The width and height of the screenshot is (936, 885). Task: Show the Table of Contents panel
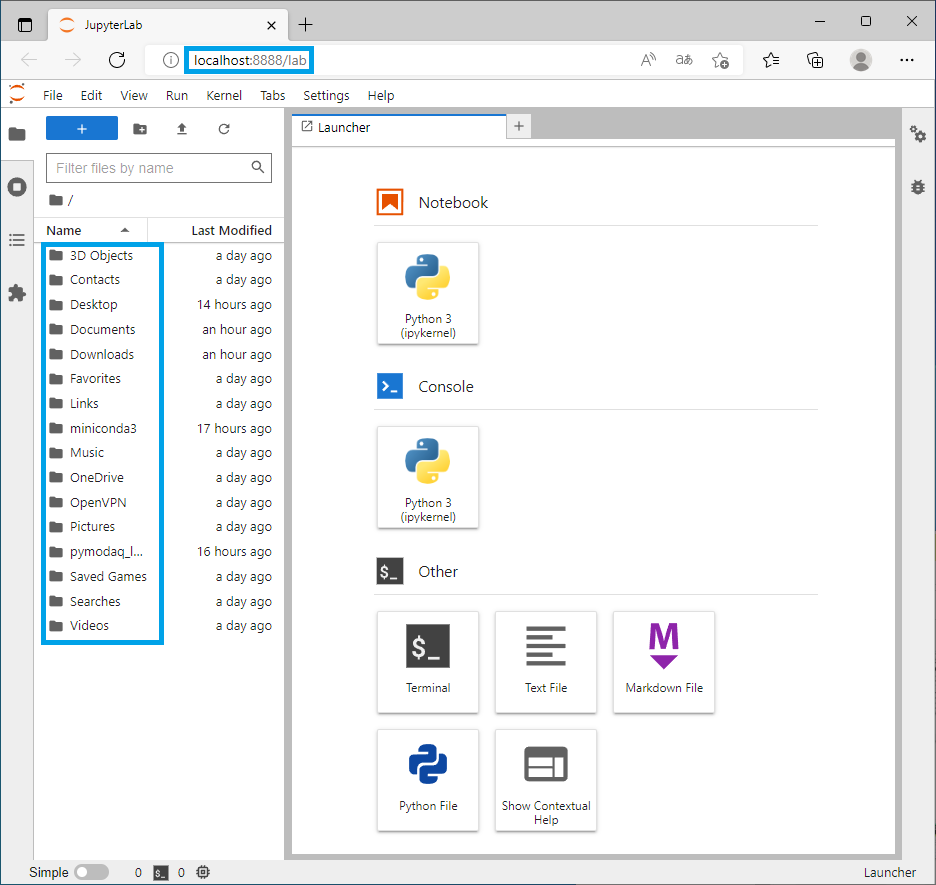point(17,240)
